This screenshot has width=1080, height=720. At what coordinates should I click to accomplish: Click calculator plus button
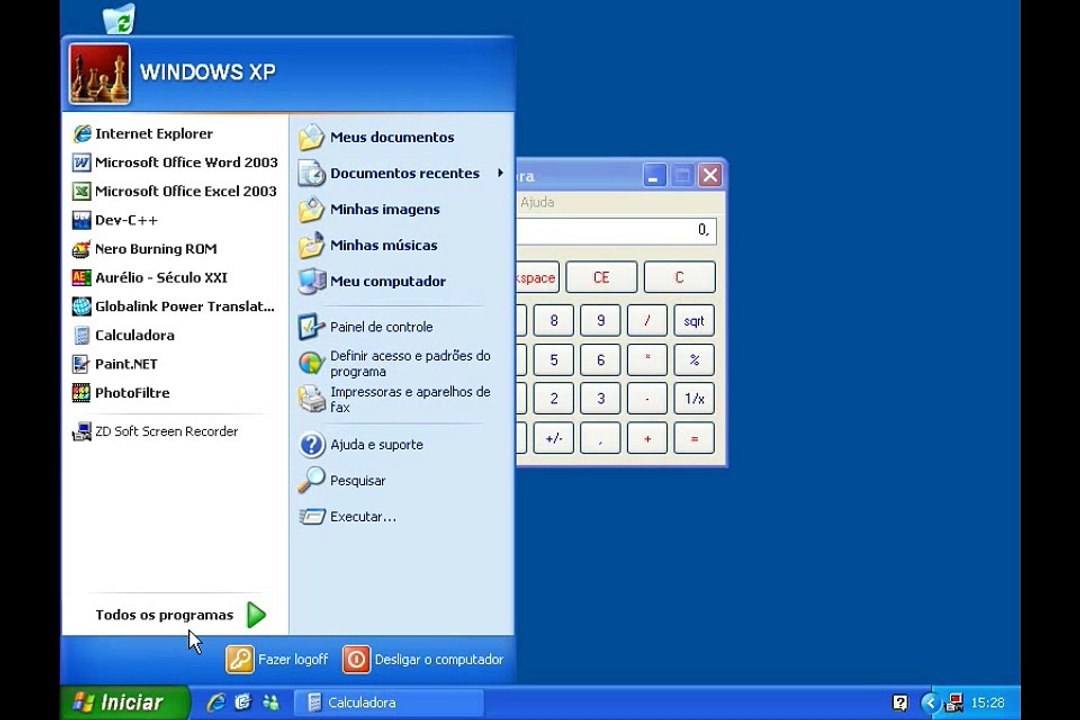pyautogui.click(x=647, y=438)
